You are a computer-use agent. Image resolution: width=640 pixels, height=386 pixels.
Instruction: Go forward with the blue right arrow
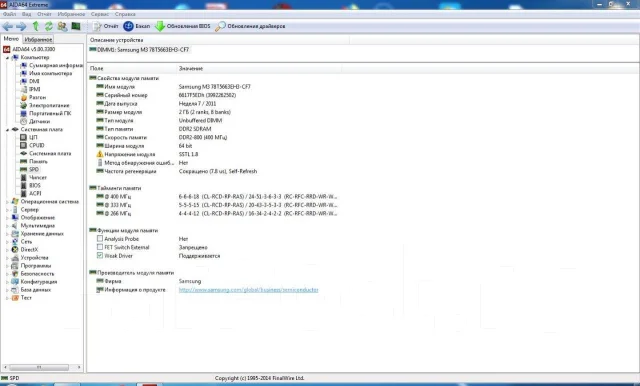pos(21,27)
